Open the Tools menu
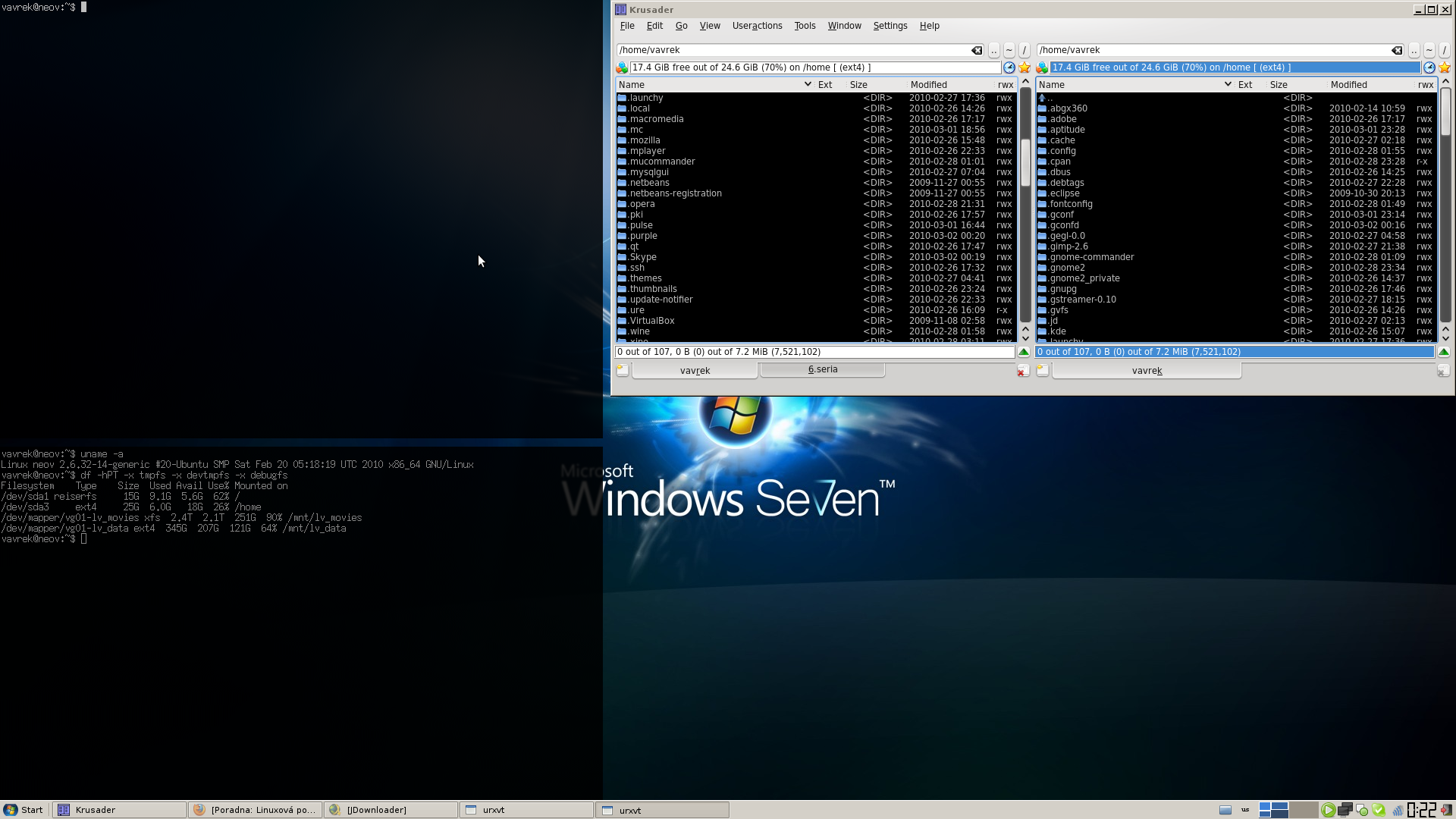This screenshot has width=1456, height=819. 805,26
